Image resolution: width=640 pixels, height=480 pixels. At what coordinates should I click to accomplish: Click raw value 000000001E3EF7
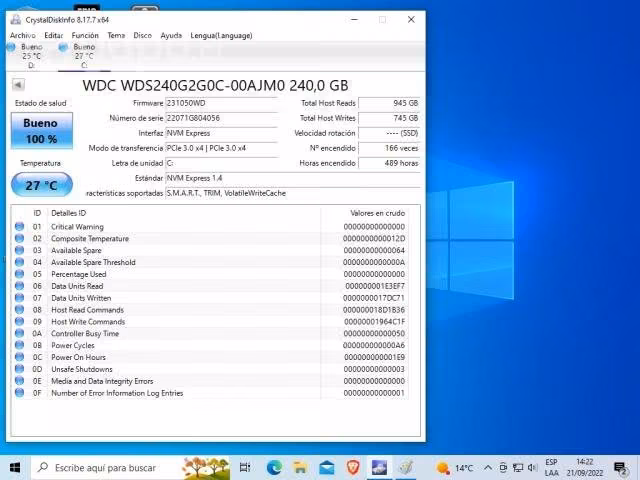pos(375,286)
